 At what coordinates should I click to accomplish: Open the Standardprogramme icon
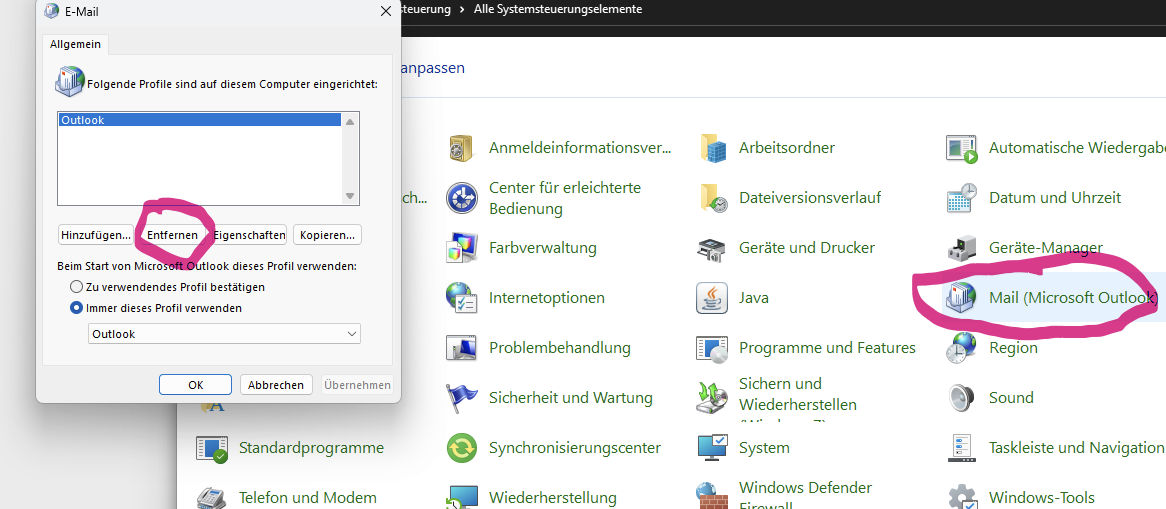coord(212,448)
